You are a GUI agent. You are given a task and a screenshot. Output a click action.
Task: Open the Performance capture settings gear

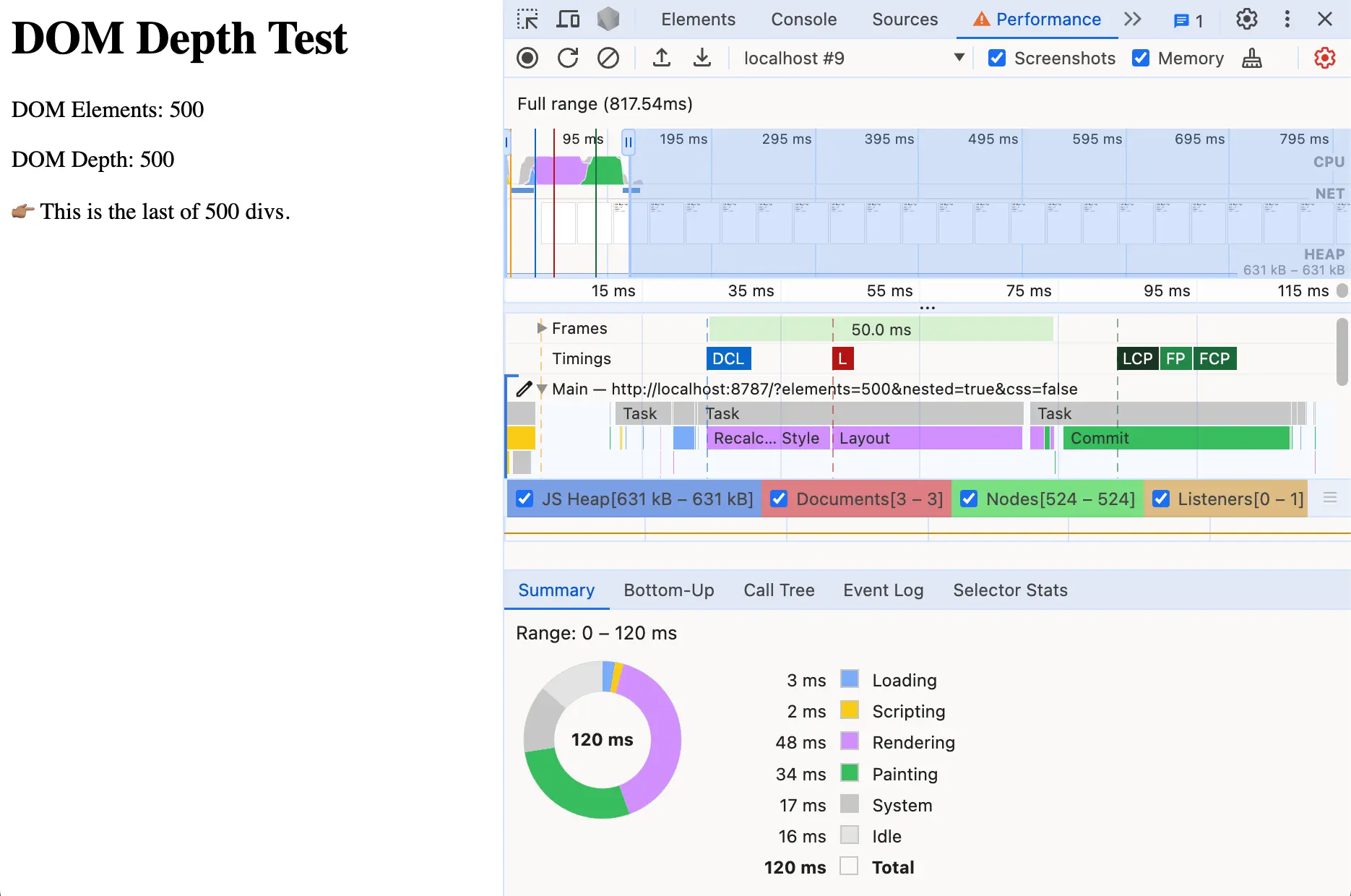[1324, 58]
